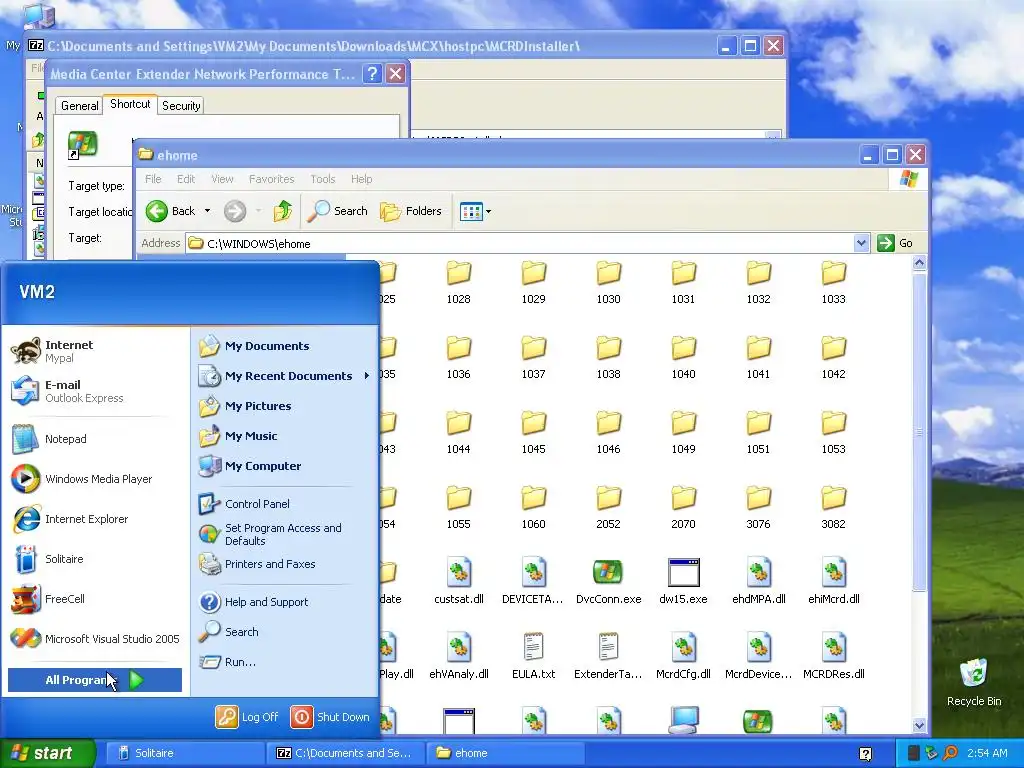
Task: Expand My Recent Documents submenu
Action: tap(284, 376)
